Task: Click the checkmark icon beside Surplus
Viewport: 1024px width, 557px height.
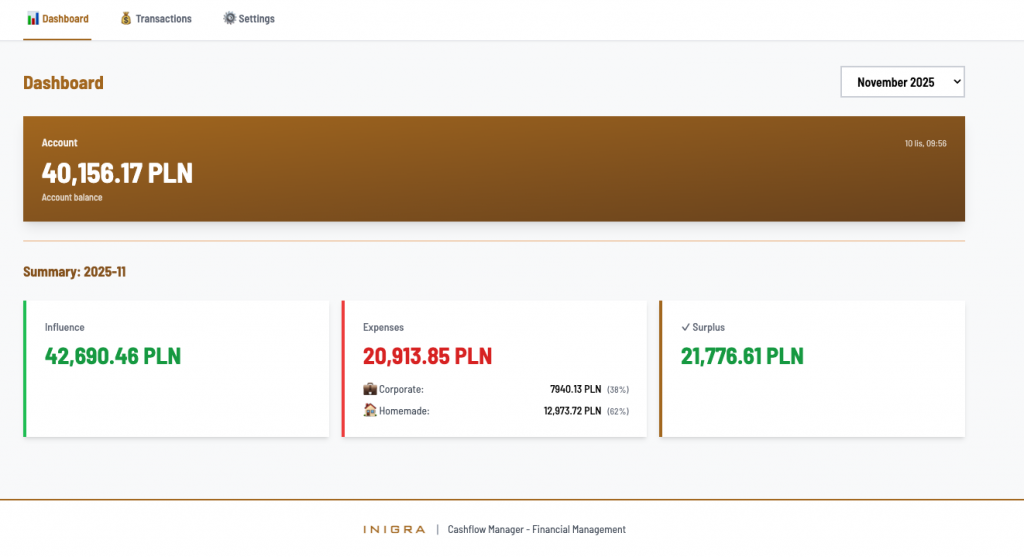Action: (685, 327)
